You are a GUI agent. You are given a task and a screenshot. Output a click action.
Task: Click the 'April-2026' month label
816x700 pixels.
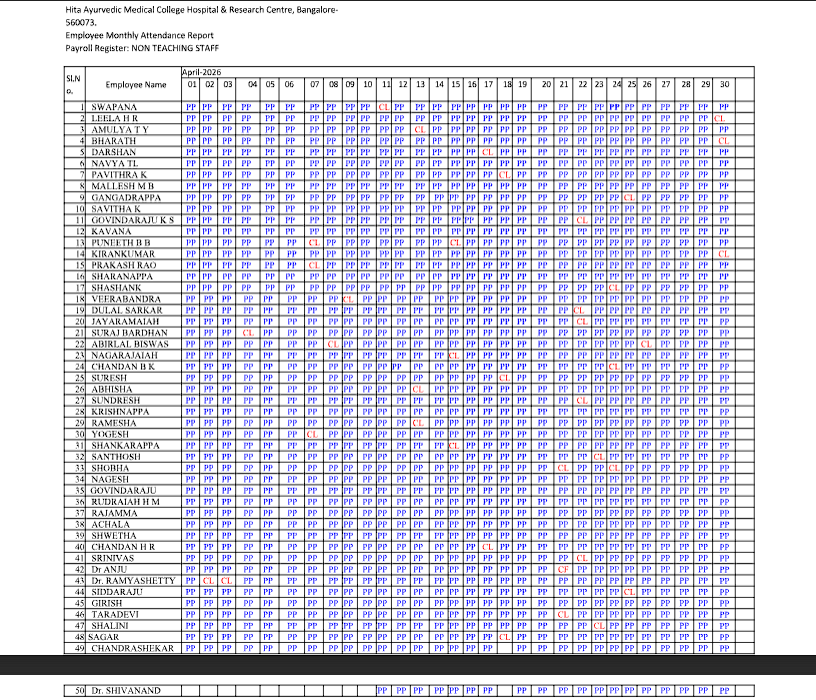[x=201, y=72]
